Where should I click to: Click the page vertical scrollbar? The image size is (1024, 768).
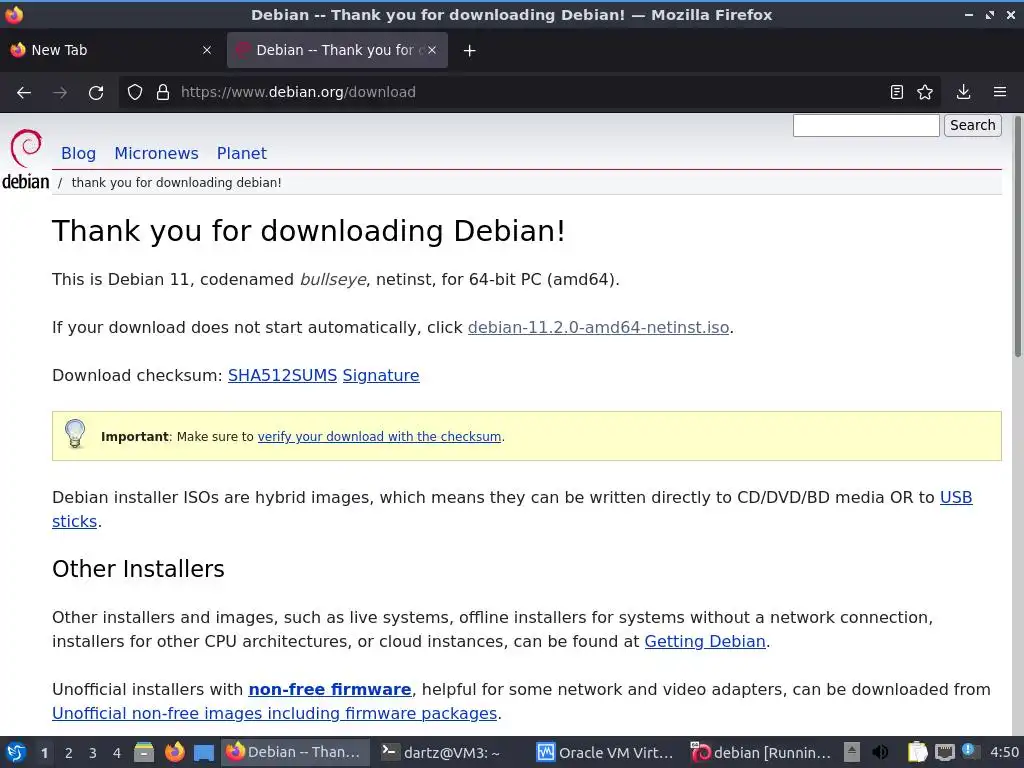(1017, 236)
